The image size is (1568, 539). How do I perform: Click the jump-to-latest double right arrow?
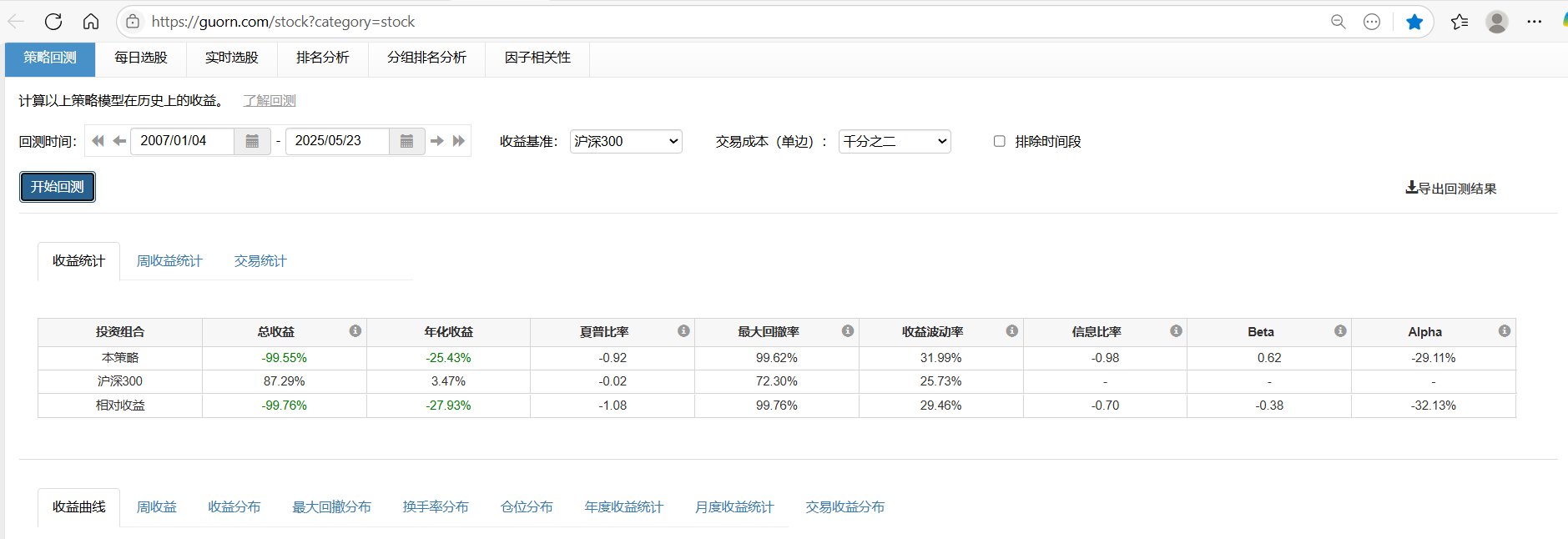(x=459, y=141)
